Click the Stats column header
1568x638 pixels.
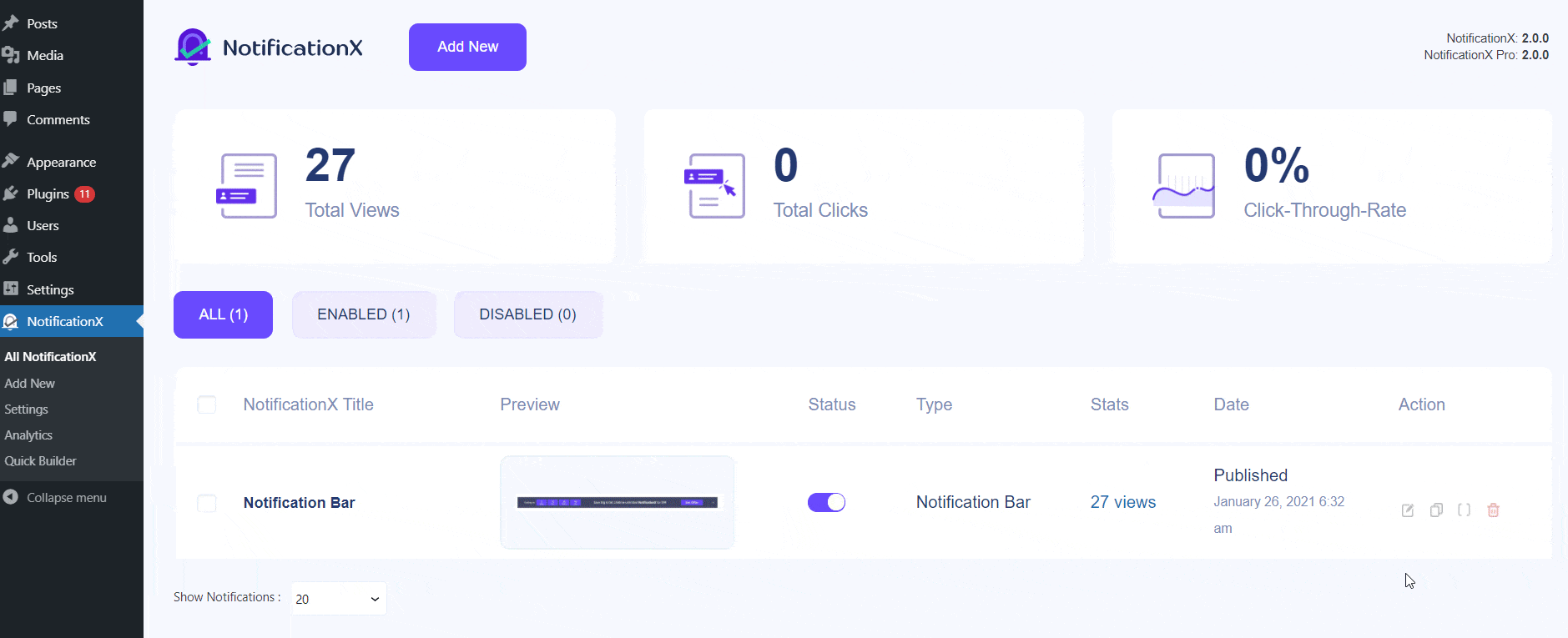1110,404
